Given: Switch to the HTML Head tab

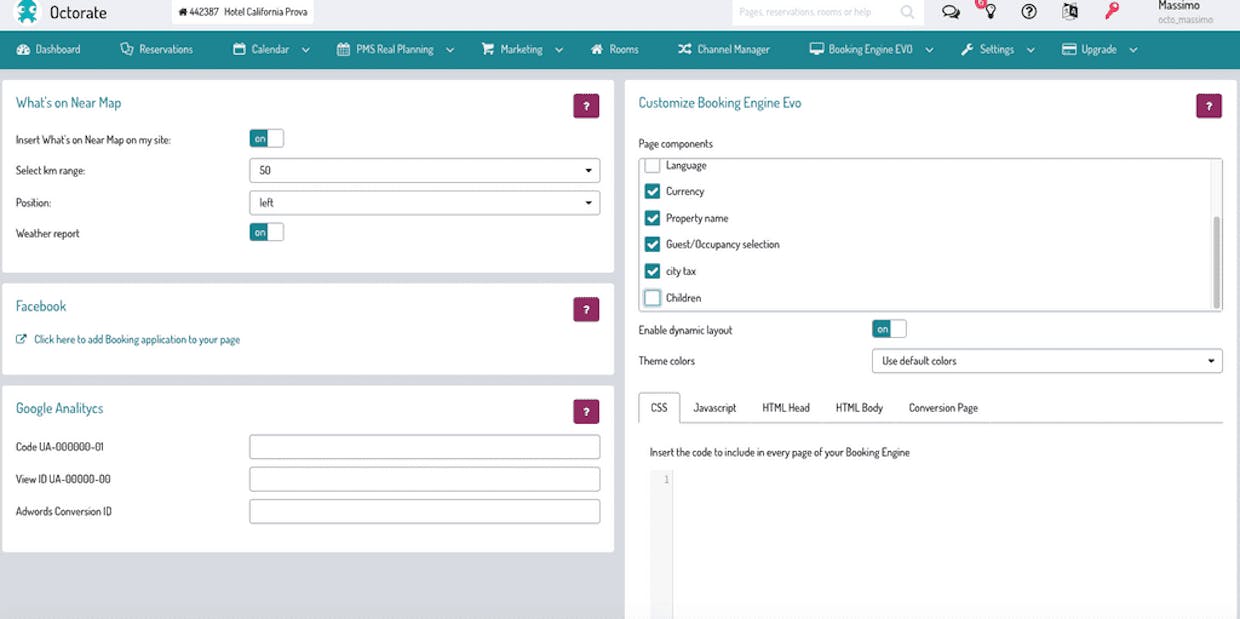Looking at the screenshot, I should [786, 408].
